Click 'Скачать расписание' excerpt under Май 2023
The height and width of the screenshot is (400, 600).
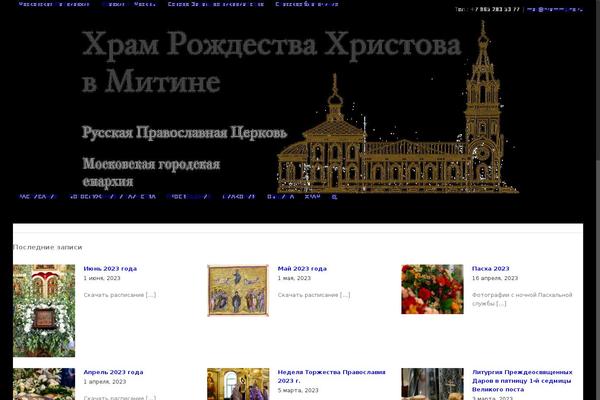tap(314, 295)
